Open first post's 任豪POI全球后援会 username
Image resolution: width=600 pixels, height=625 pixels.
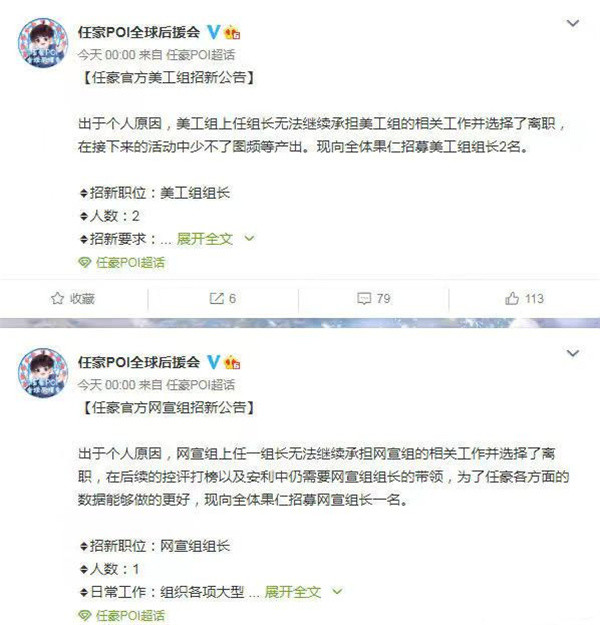click(139, 32)
